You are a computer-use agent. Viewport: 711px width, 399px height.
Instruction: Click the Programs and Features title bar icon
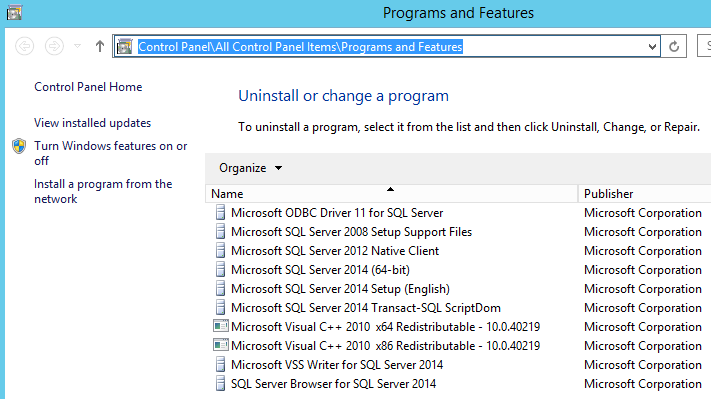coord(14,12)
